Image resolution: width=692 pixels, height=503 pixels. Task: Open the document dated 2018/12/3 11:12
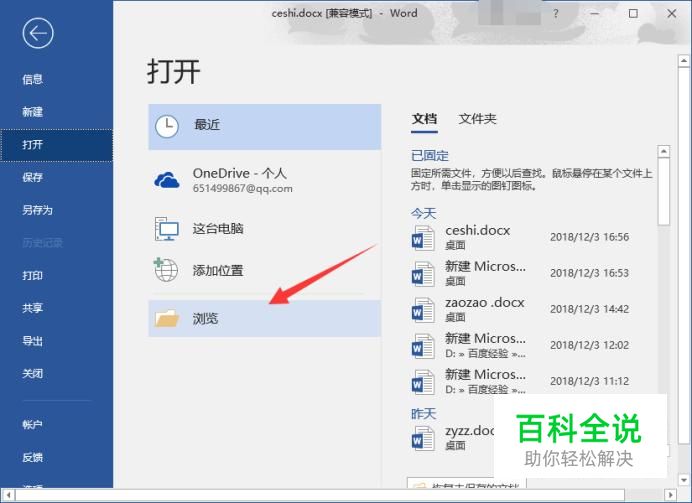click(532, 382)
